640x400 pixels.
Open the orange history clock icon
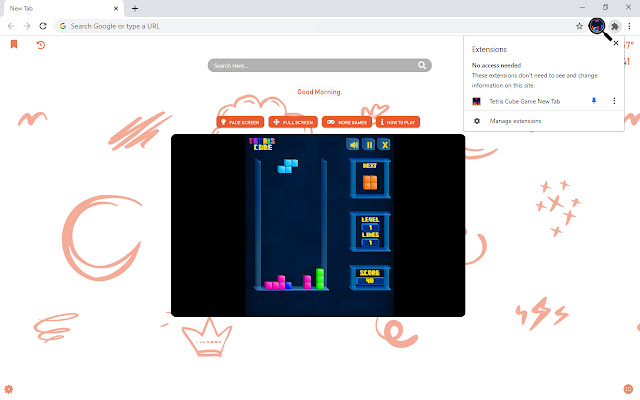(x=41, y=44)
